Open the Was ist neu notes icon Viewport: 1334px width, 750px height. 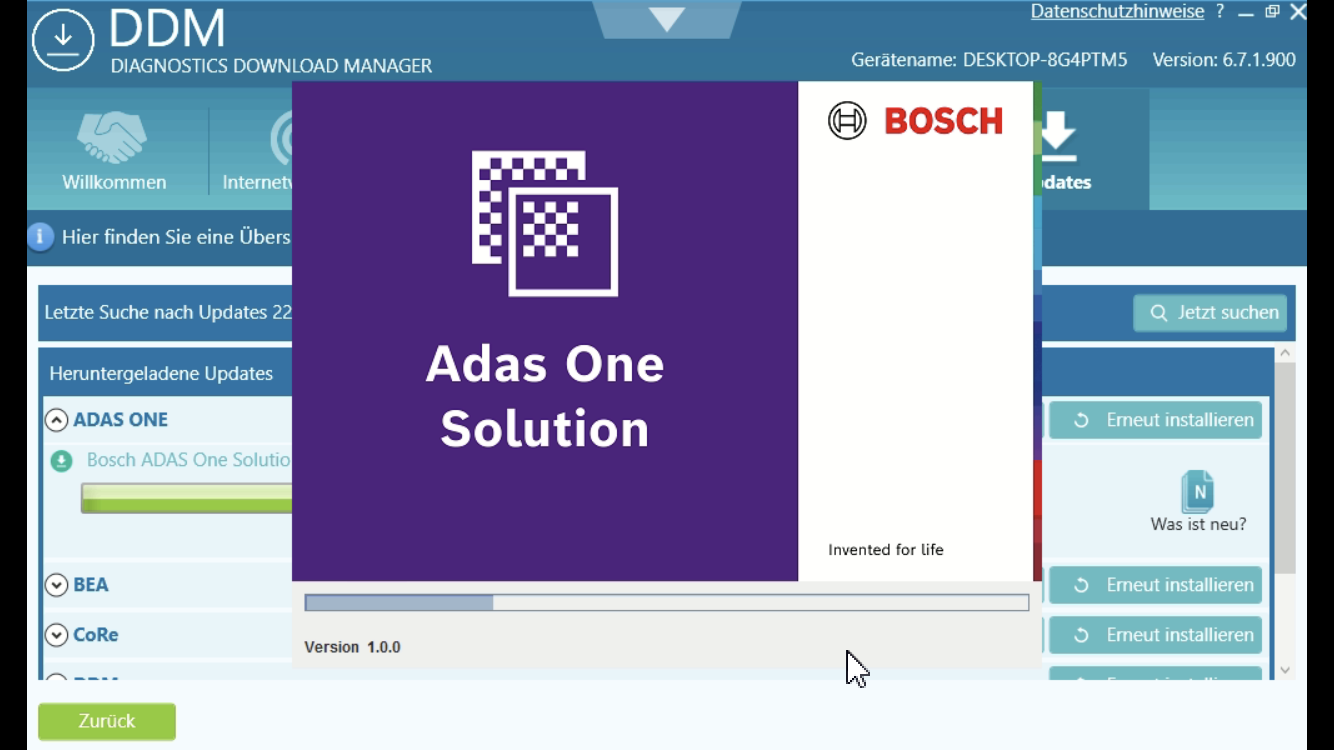[x=1197, y=491]
